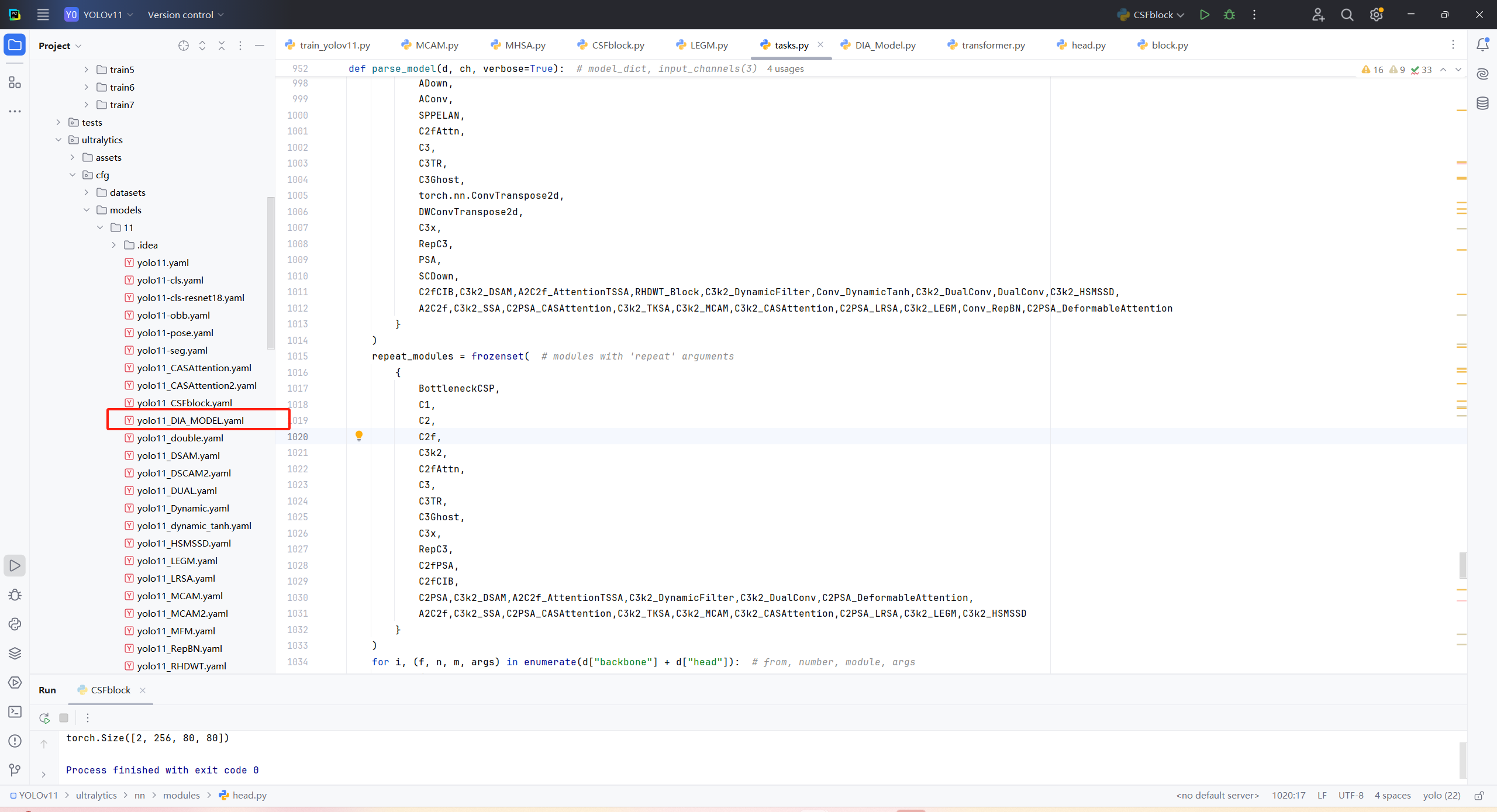1497x812 pixels.
Task: Open yolo11_DIA_MODEL.yaml file
Action: coord(190,420)
